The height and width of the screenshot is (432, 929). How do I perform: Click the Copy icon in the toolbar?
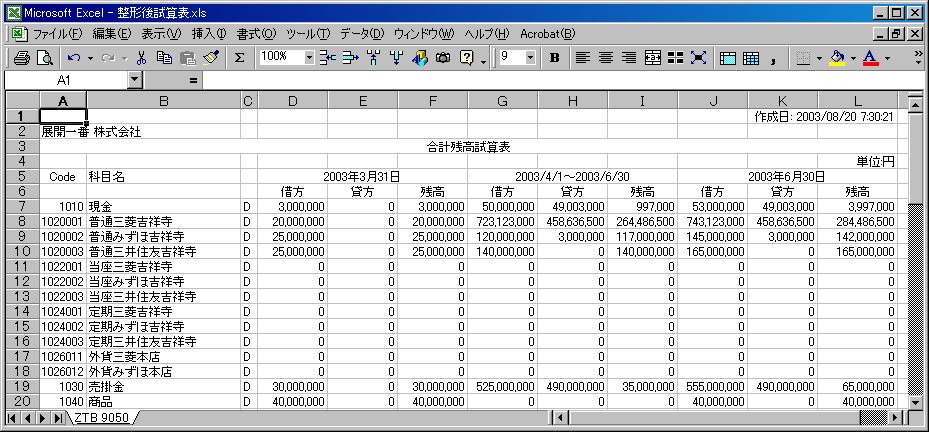163,57
